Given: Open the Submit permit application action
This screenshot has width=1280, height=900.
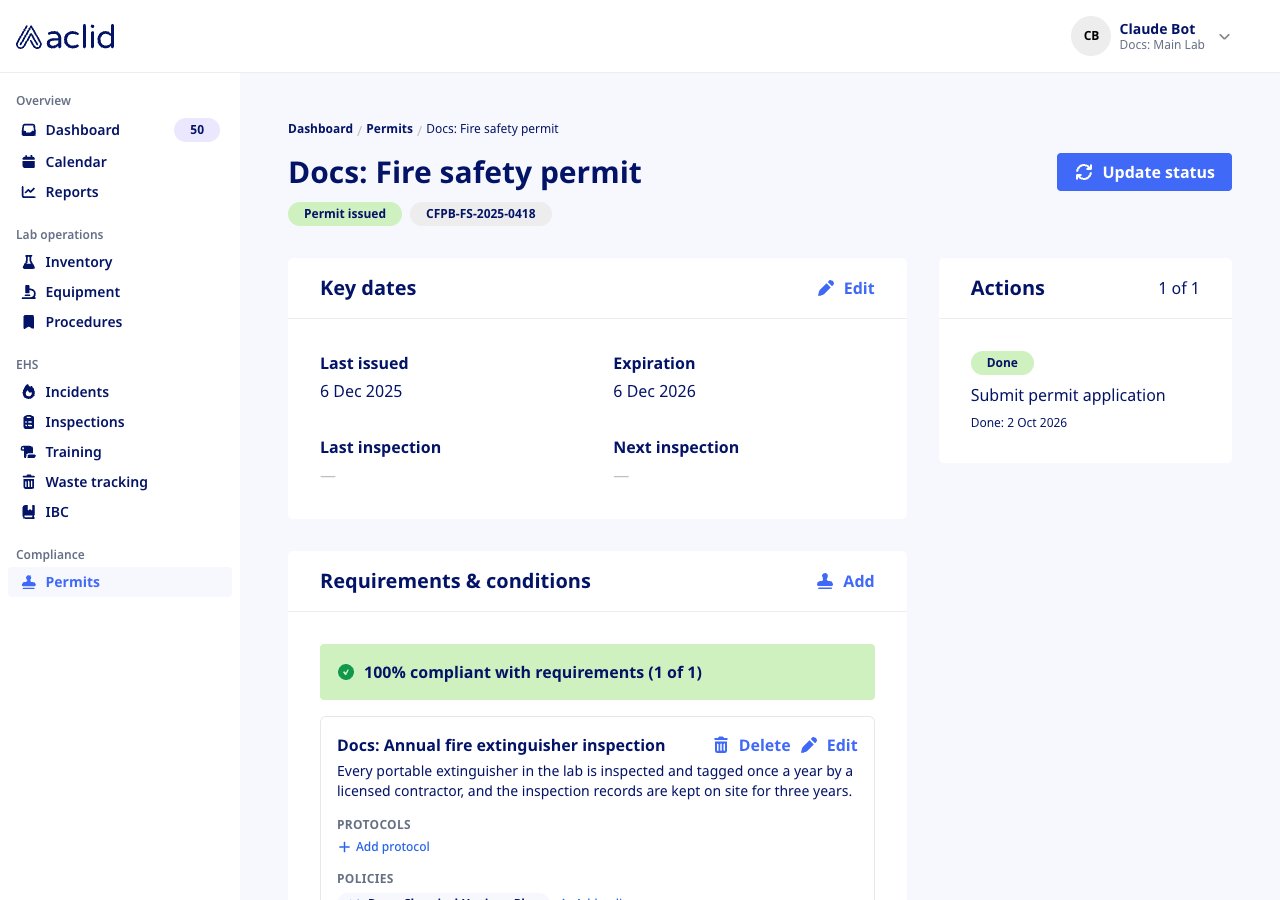Looking at the screenshot, I should (x=1068, y=395).
